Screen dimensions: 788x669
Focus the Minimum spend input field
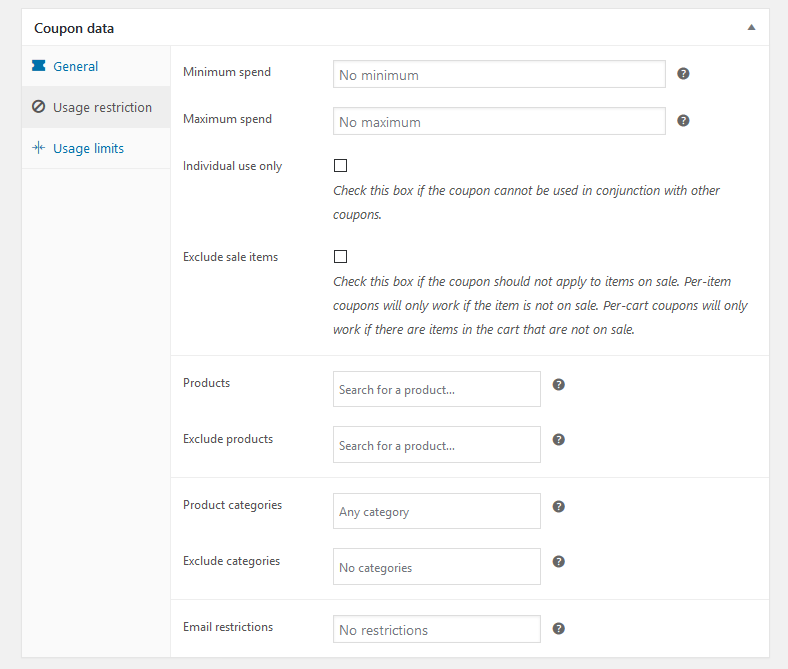499,74
